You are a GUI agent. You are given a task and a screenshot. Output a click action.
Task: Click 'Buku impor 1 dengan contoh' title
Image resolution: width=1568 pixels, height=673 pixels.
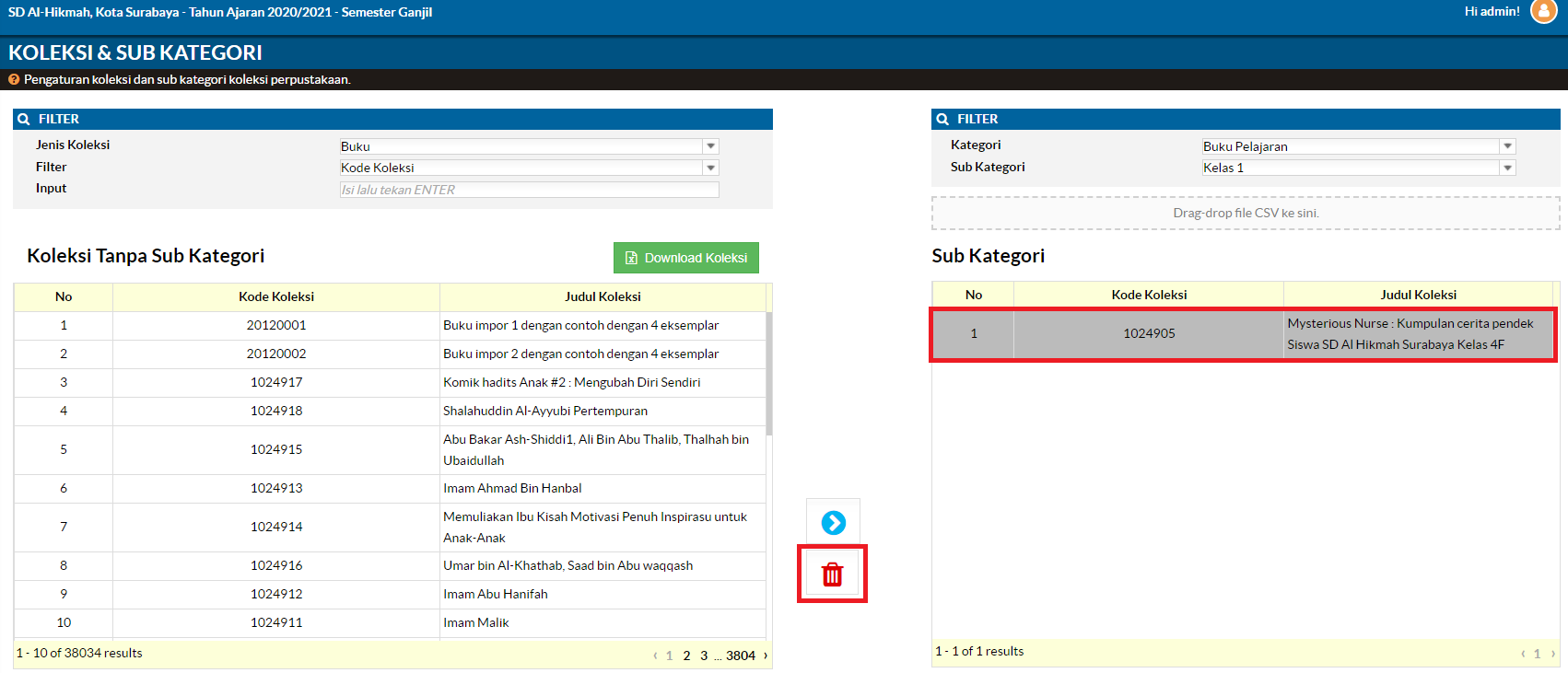point(580,325)
